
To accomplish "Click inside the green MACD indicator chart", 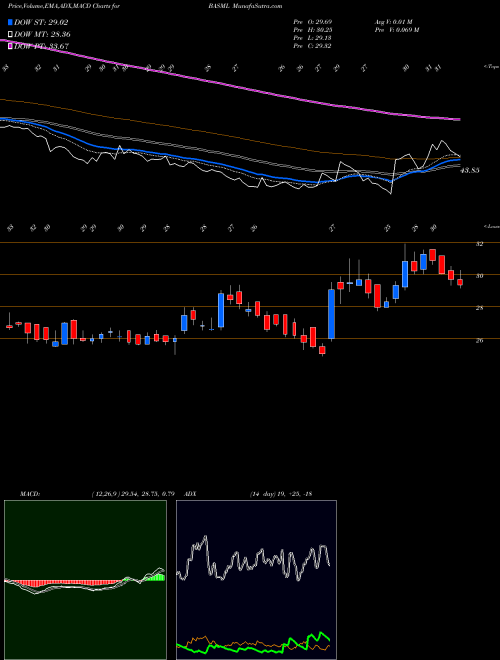I will click(x=85, y=580).
